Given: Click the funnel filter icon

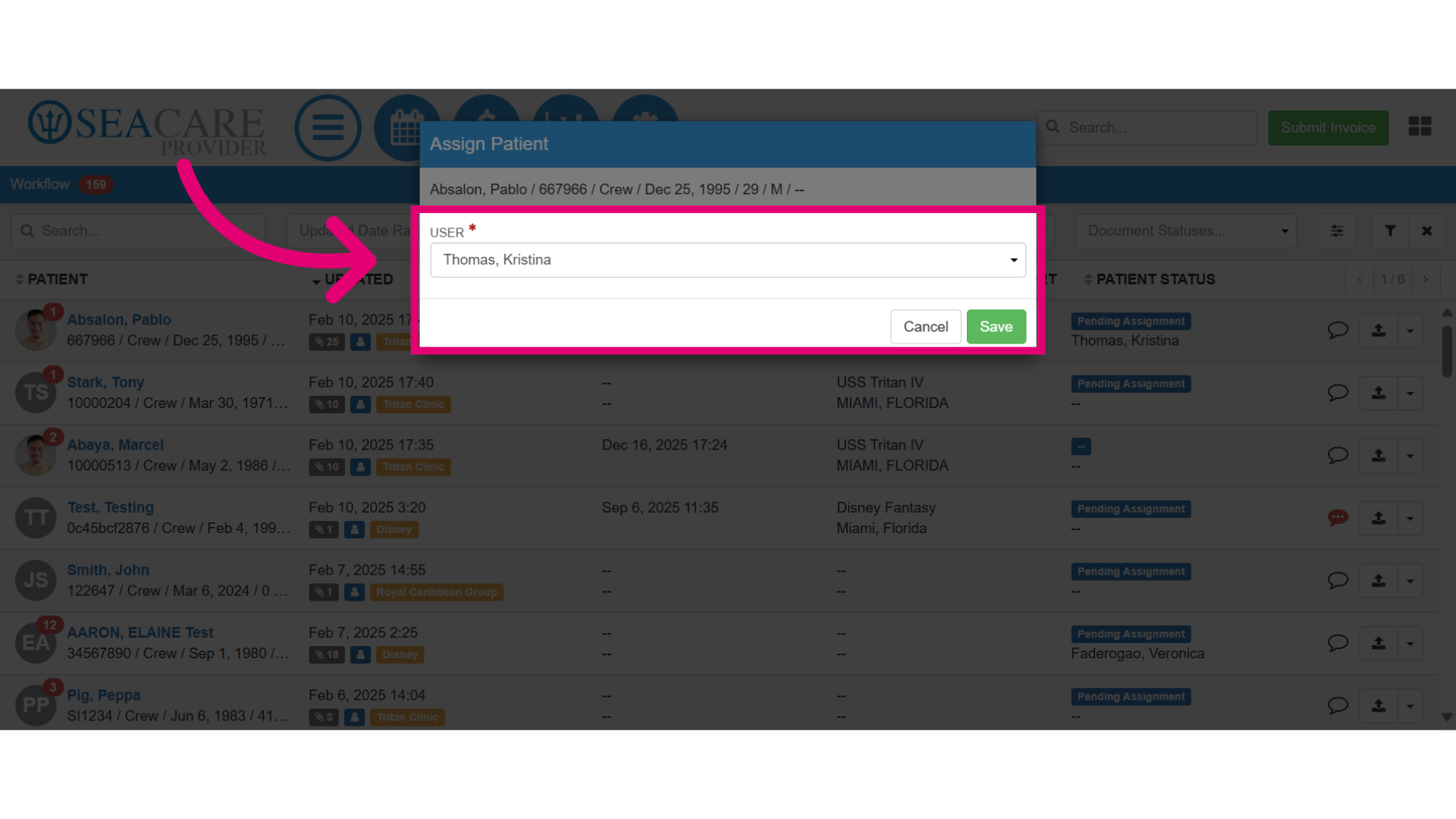Looking at the screenshot, I should pos(1389,231).
